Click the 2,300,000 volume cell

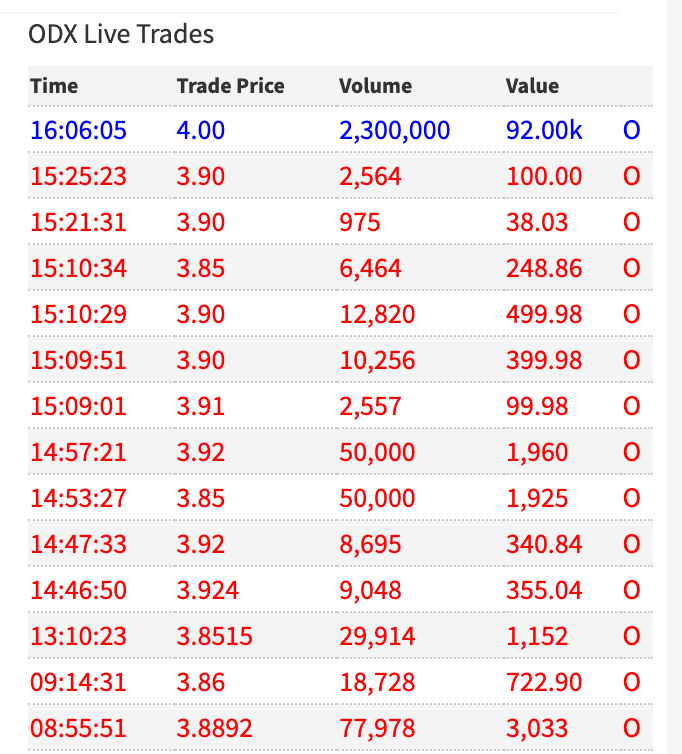(394, 130)
